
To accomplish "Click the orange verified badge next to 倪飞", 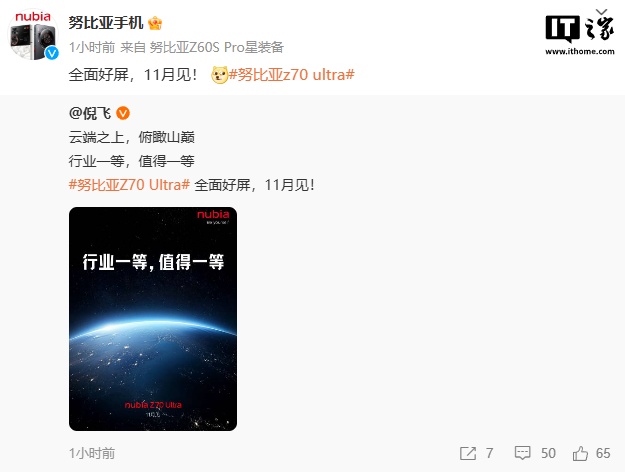I will [123, 113].
